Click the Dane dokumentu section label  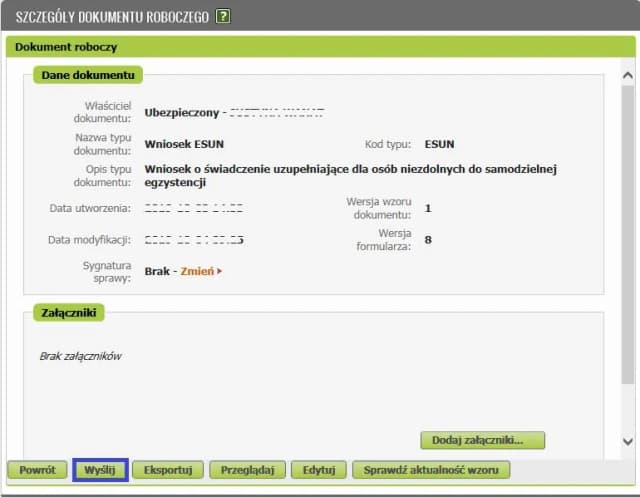coord(89,75)
